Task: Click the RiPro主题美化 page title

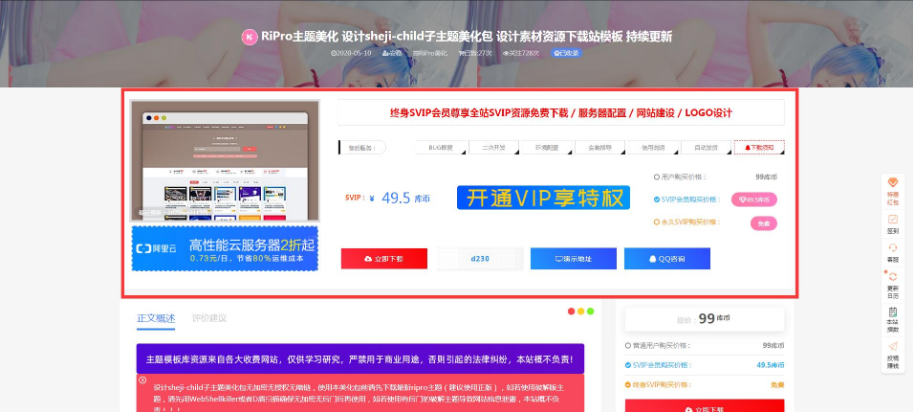Action: click(466, 37)
